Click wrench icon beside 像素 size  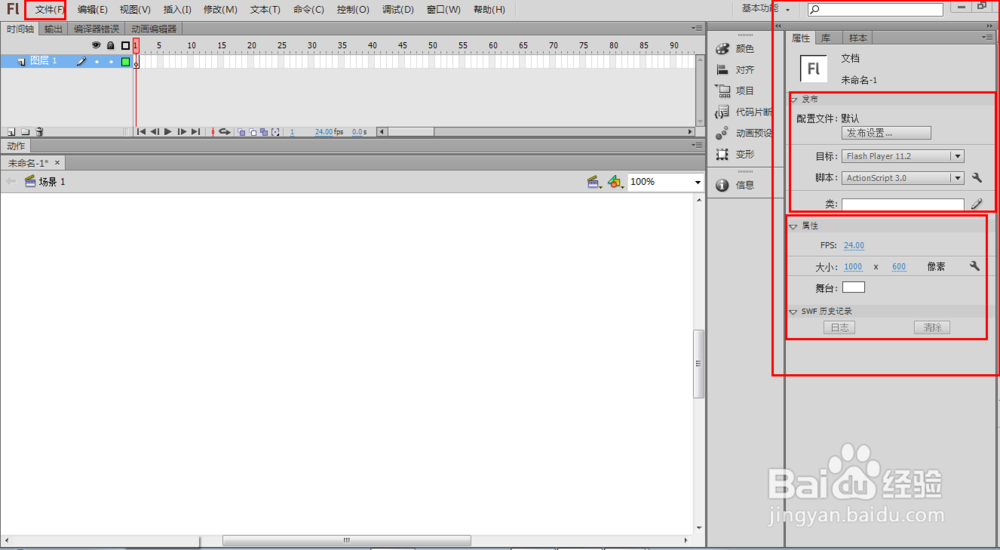click(974, 266)
